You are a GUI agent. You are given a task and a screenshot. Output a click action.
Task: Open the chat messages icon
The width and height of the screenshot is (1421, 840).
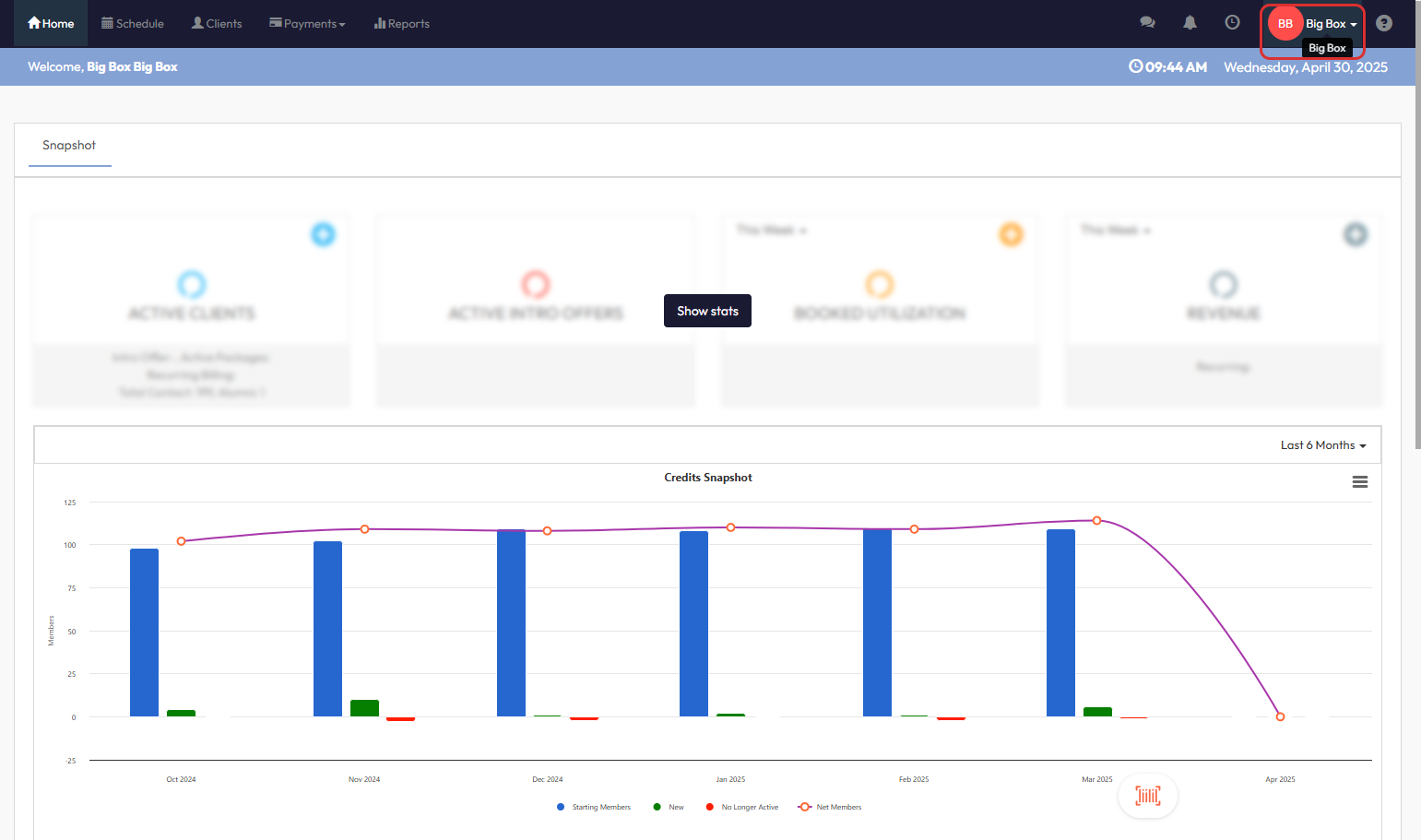click(1147, 23)
